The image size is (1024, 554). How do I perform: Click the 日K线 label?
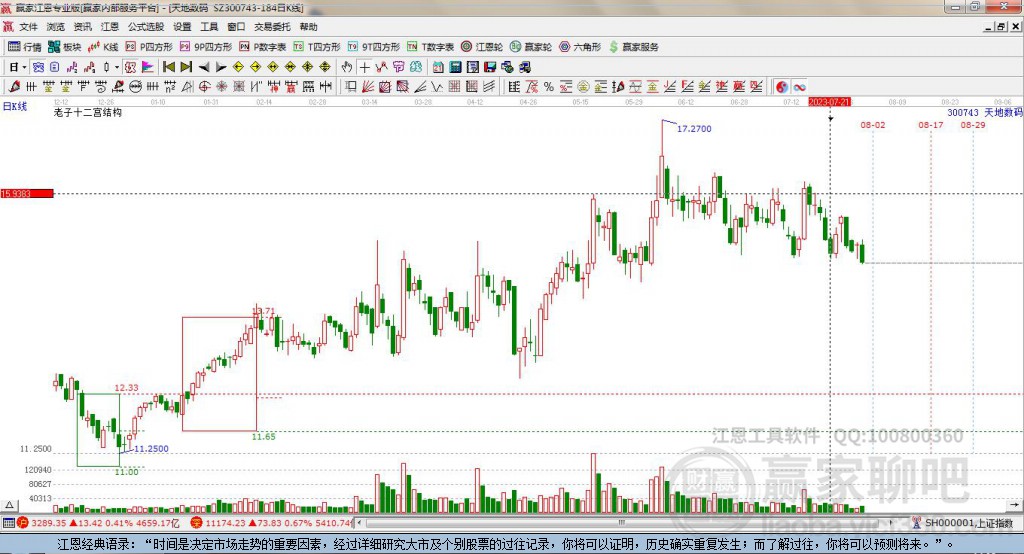coord(14,106)
